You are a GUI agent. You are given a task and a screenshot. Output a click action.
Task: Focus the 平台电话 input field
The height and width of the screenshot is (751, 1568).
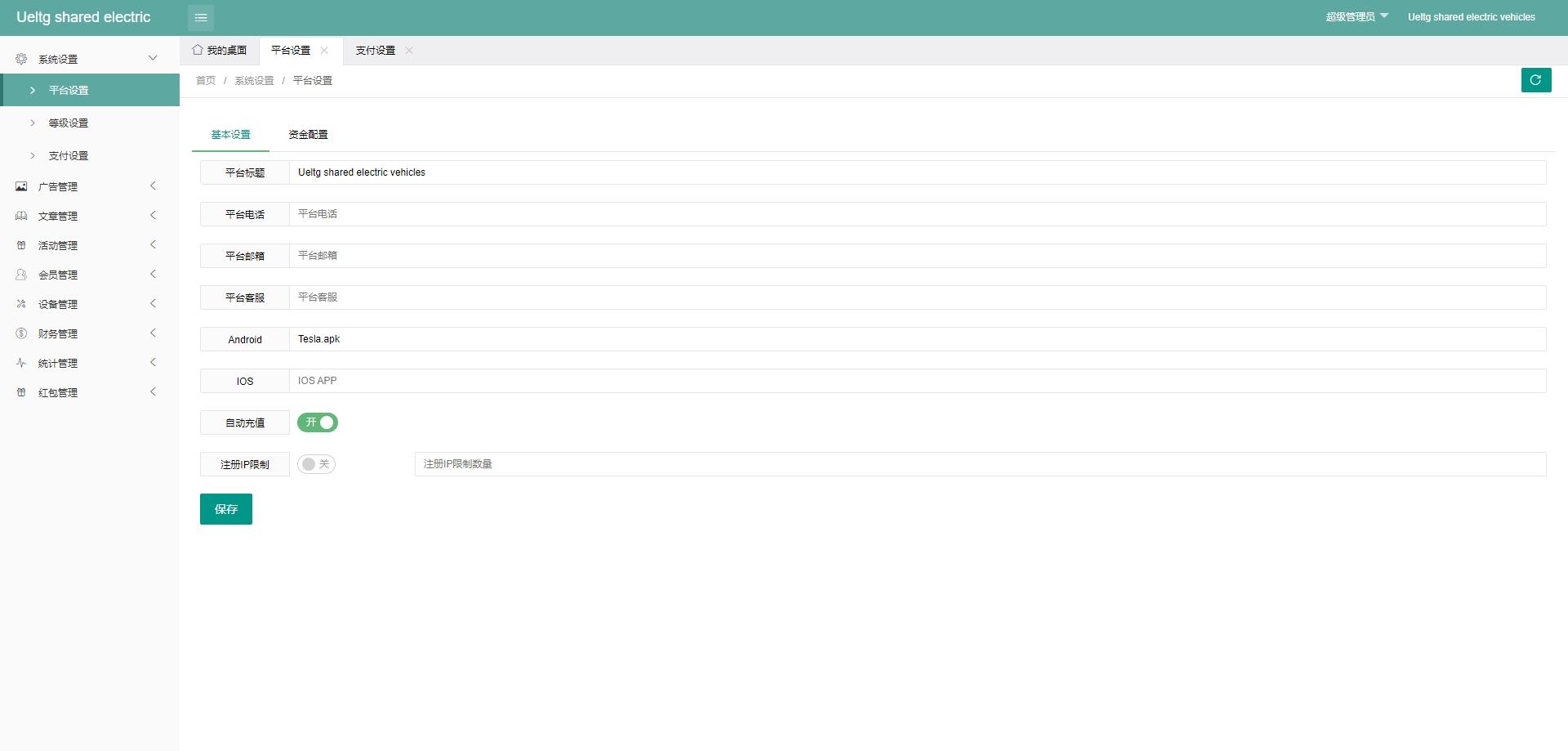917,214
